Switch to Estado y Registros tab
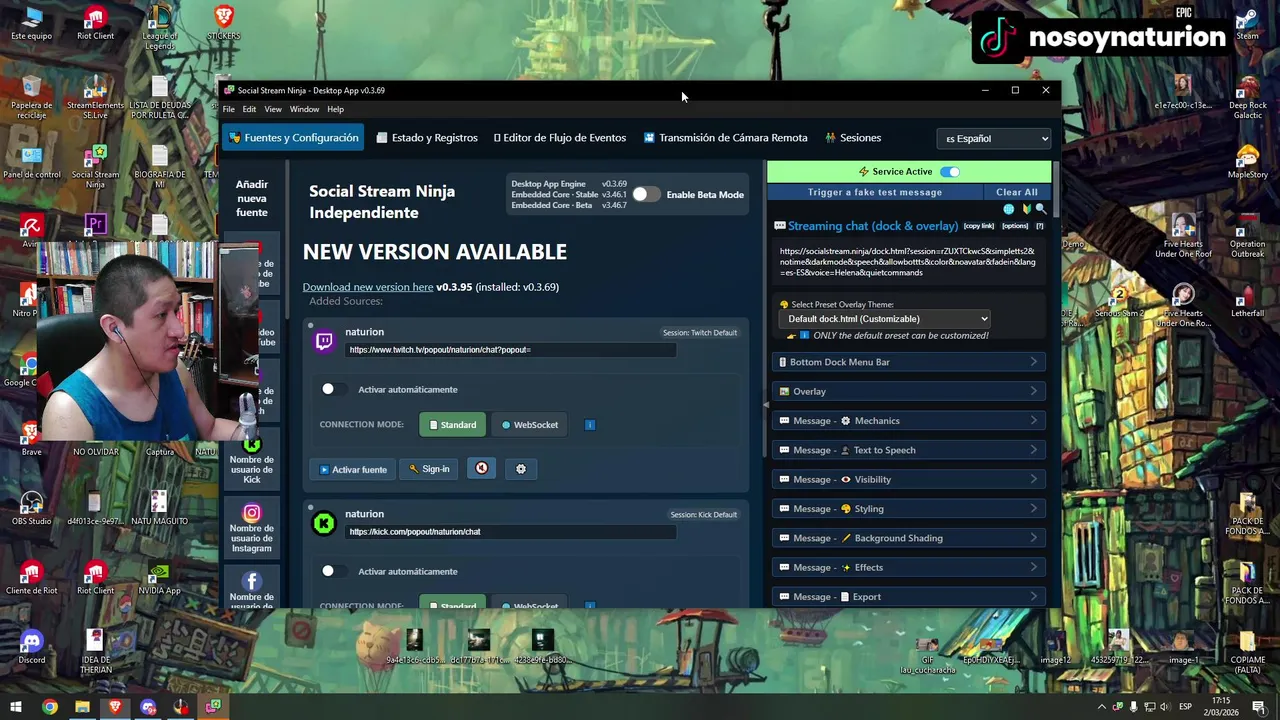Image resolution: width=1280 pixels, height=720 pixels. click(x=427, y=138)
